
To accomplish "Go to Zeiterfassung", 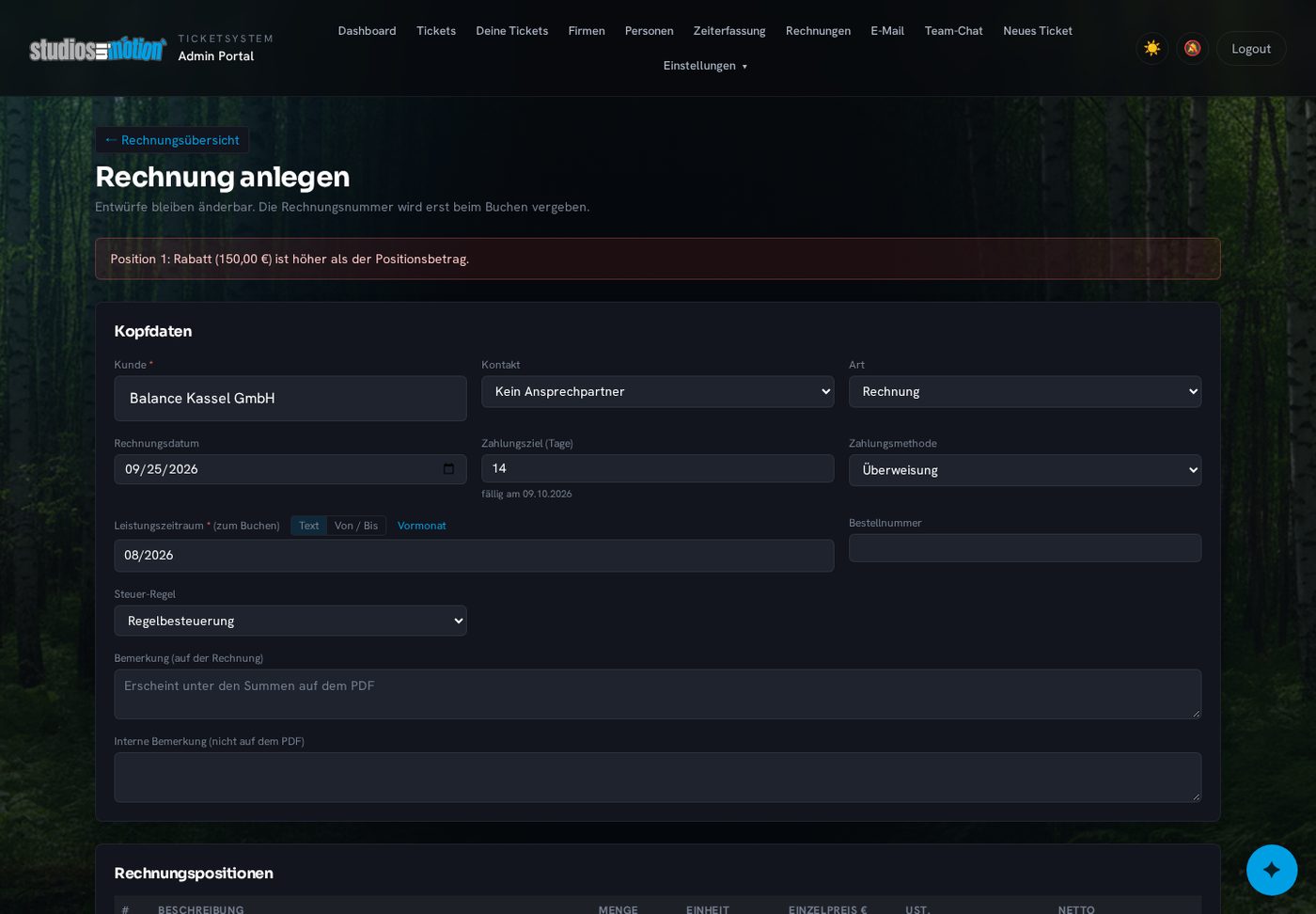I will (729, 31).
